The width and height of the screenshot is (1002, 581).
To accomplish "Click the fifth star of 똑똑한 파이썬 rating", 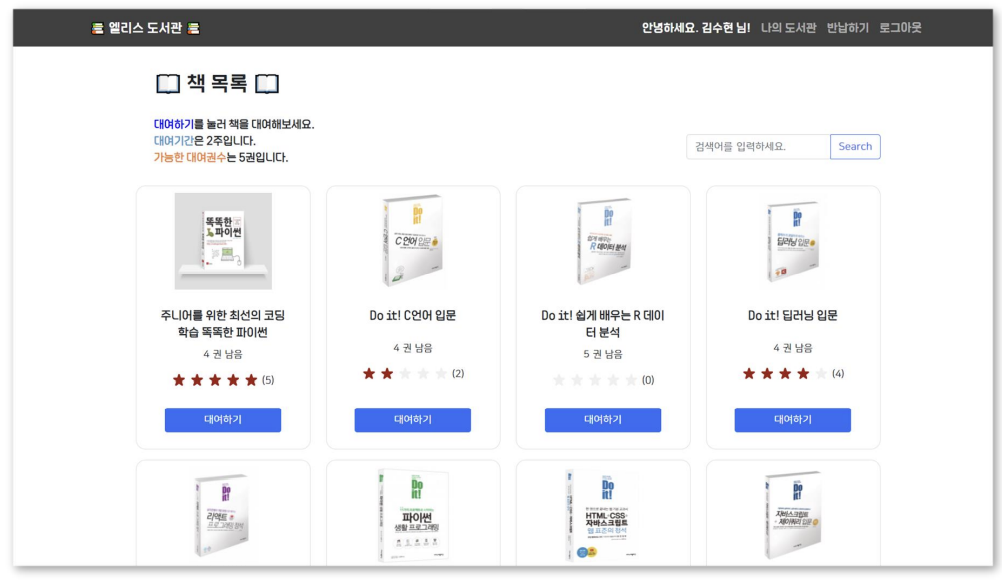I will (x=251, y=380).
